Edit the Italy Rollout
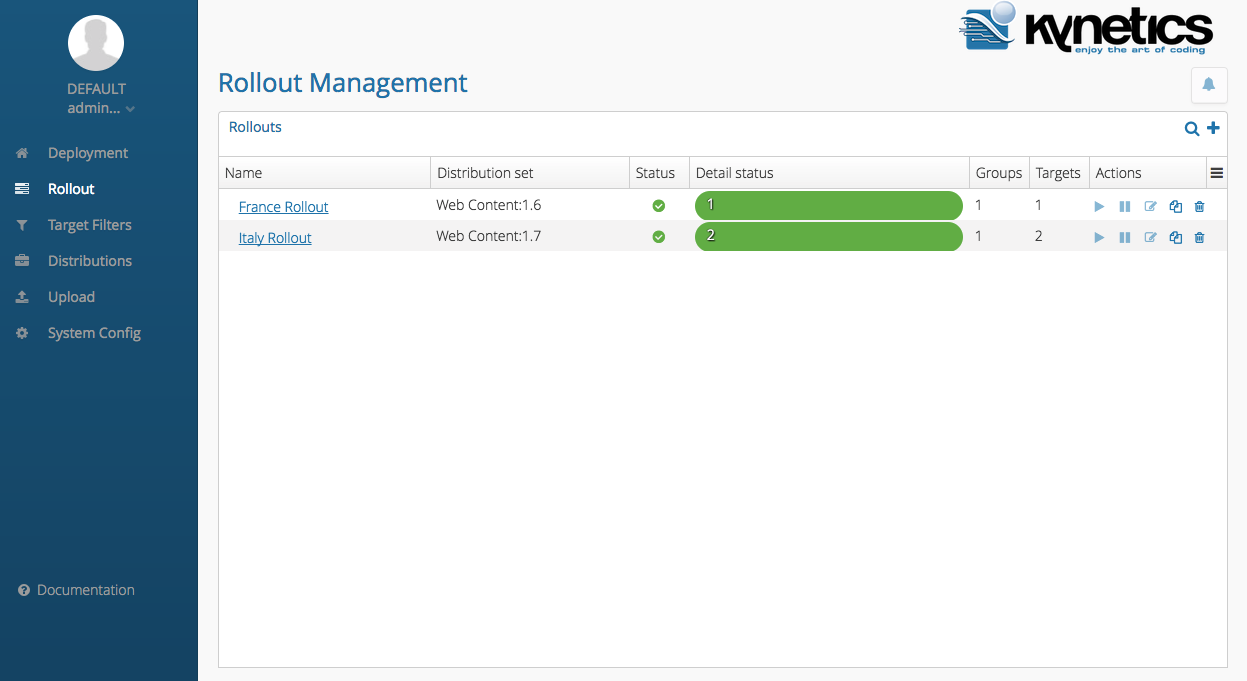This screenshot has height=681, width=1247. (x=1150, y=238)
